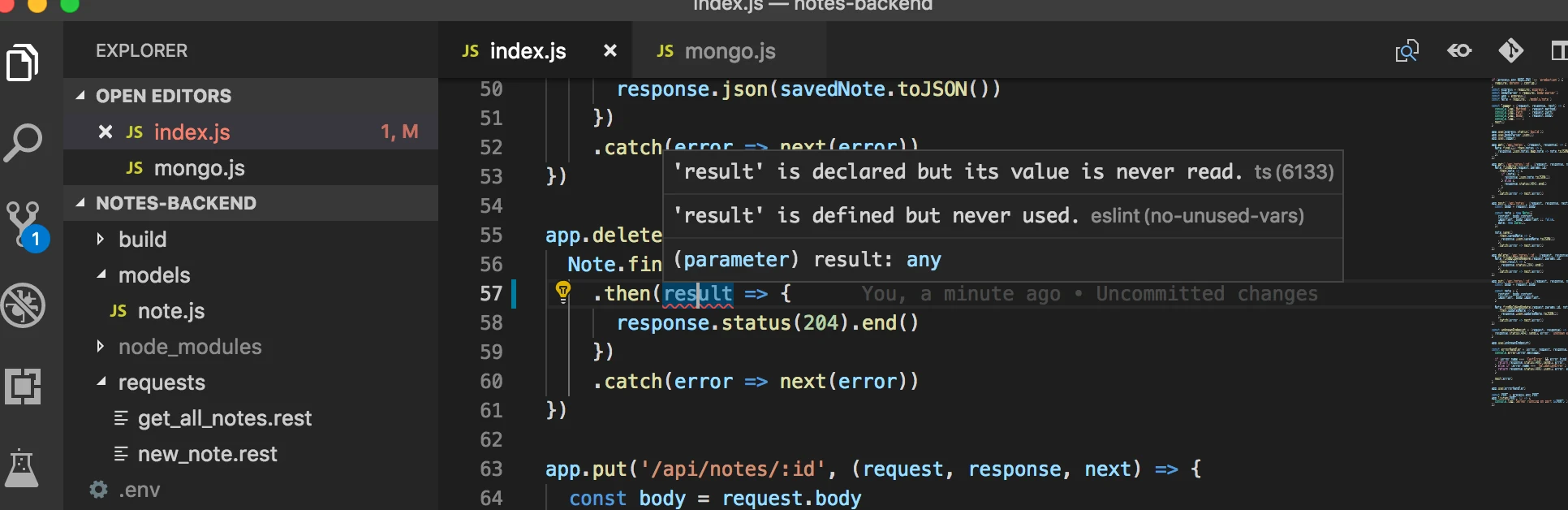Click the split editor icon

tap(1559, 50)
